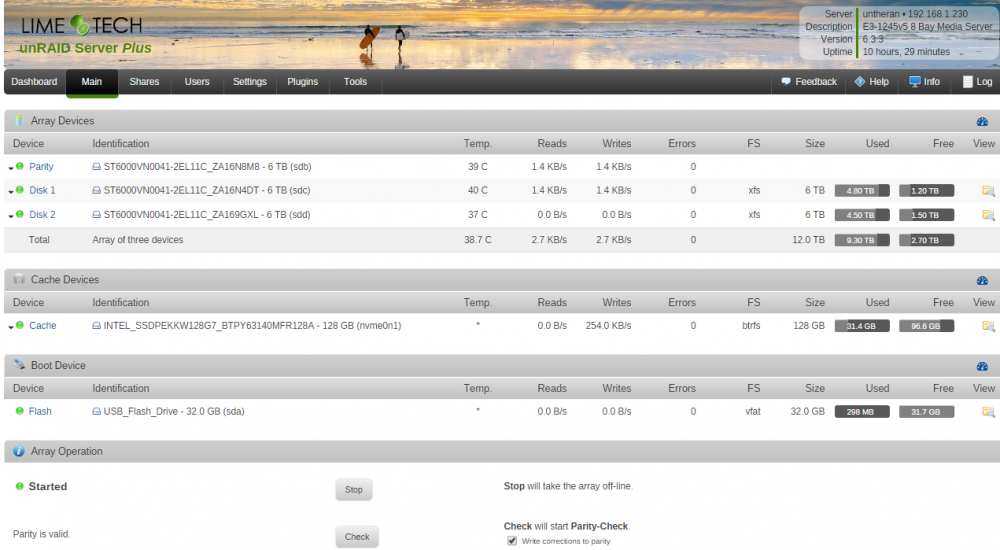Open the Settings tab
This screenshot has height=550, width=1000.
tap(250, 82)
